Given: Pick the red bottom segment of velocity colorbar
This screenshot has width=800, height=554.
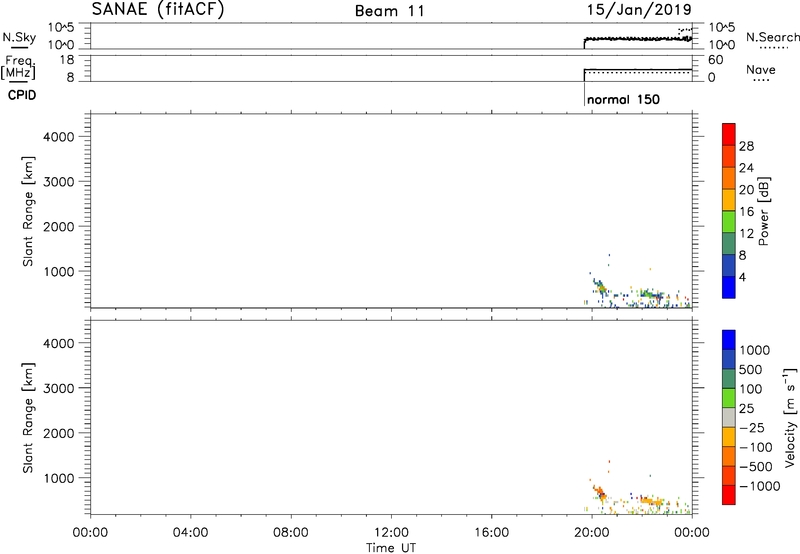Looking at the screenshot, I should (x=729, y=495).
